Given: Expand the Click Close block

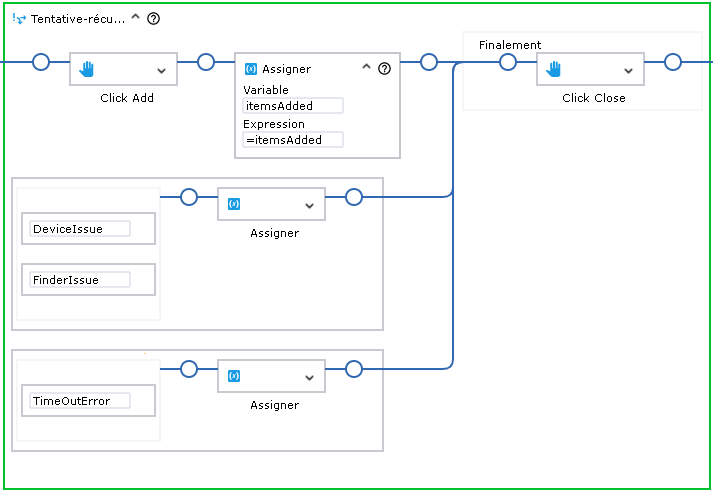Looking at the screenshot, I should (628, 70).
